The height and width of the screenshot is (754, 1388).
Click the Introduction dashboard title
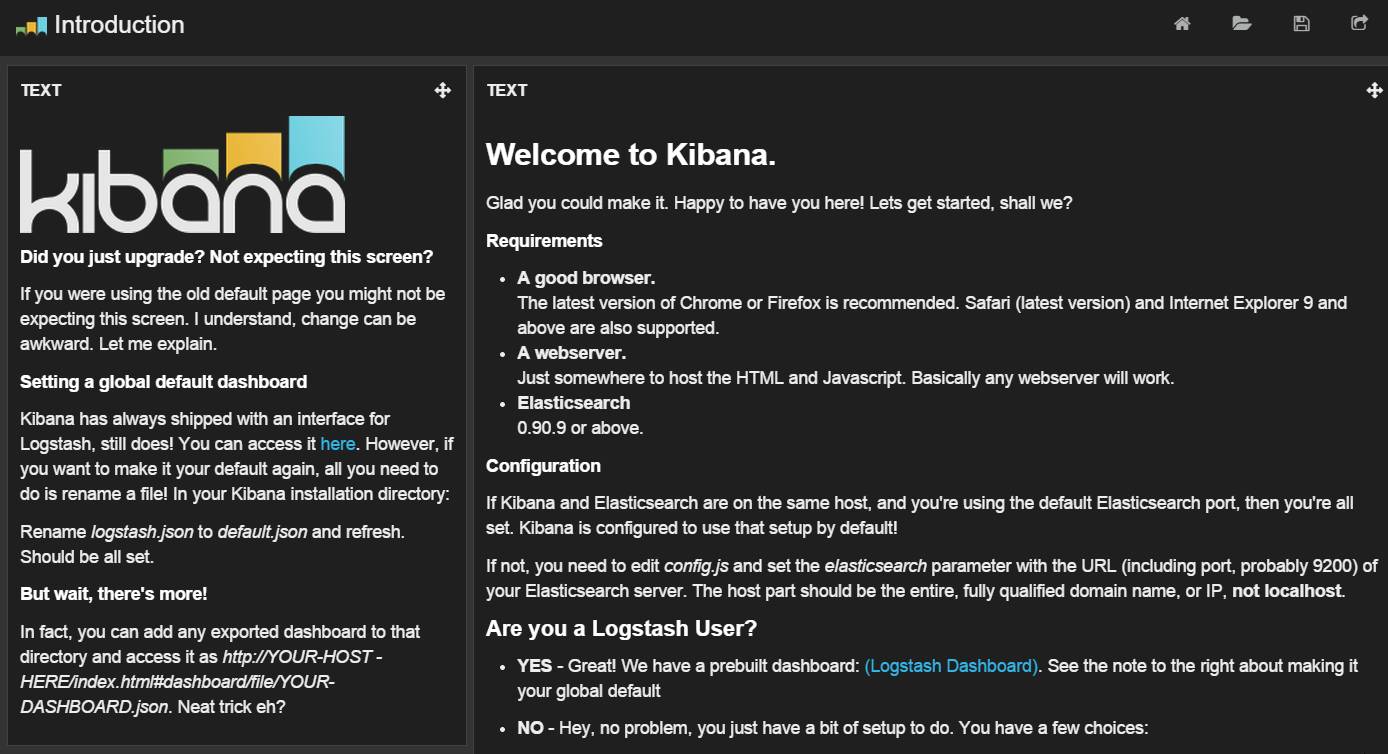tap(119, 25)
